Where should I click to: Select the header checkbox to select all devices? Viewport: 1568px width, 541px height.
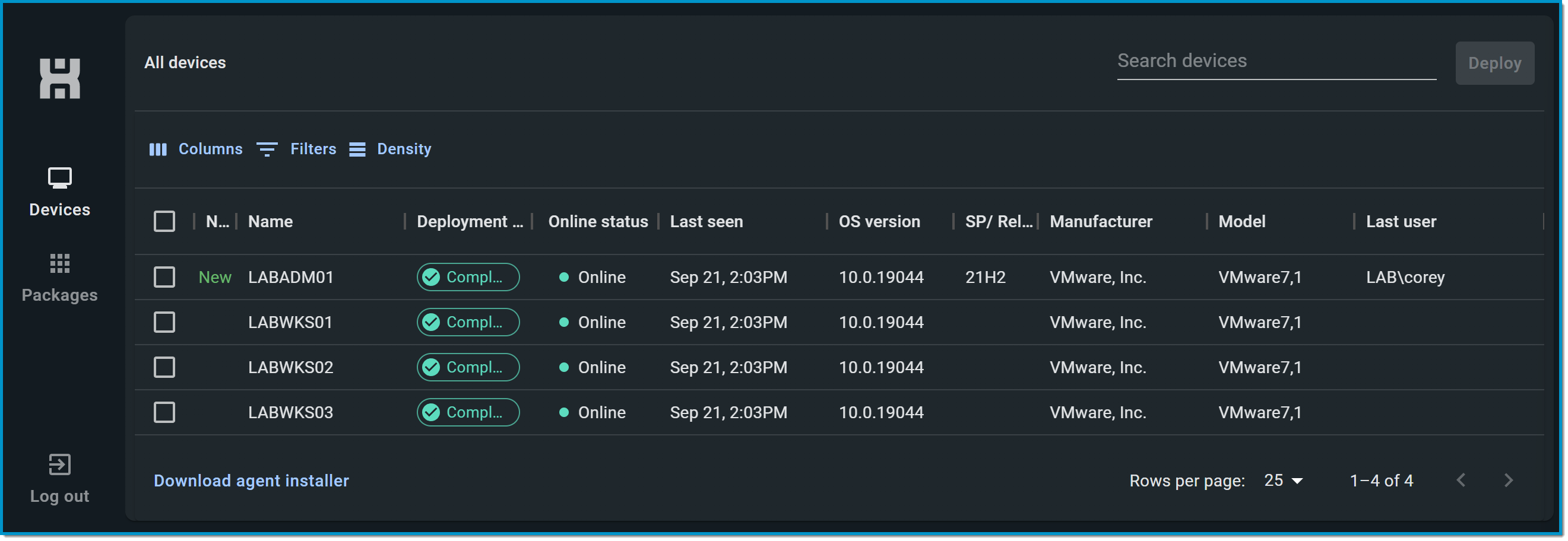click(164, 221)
